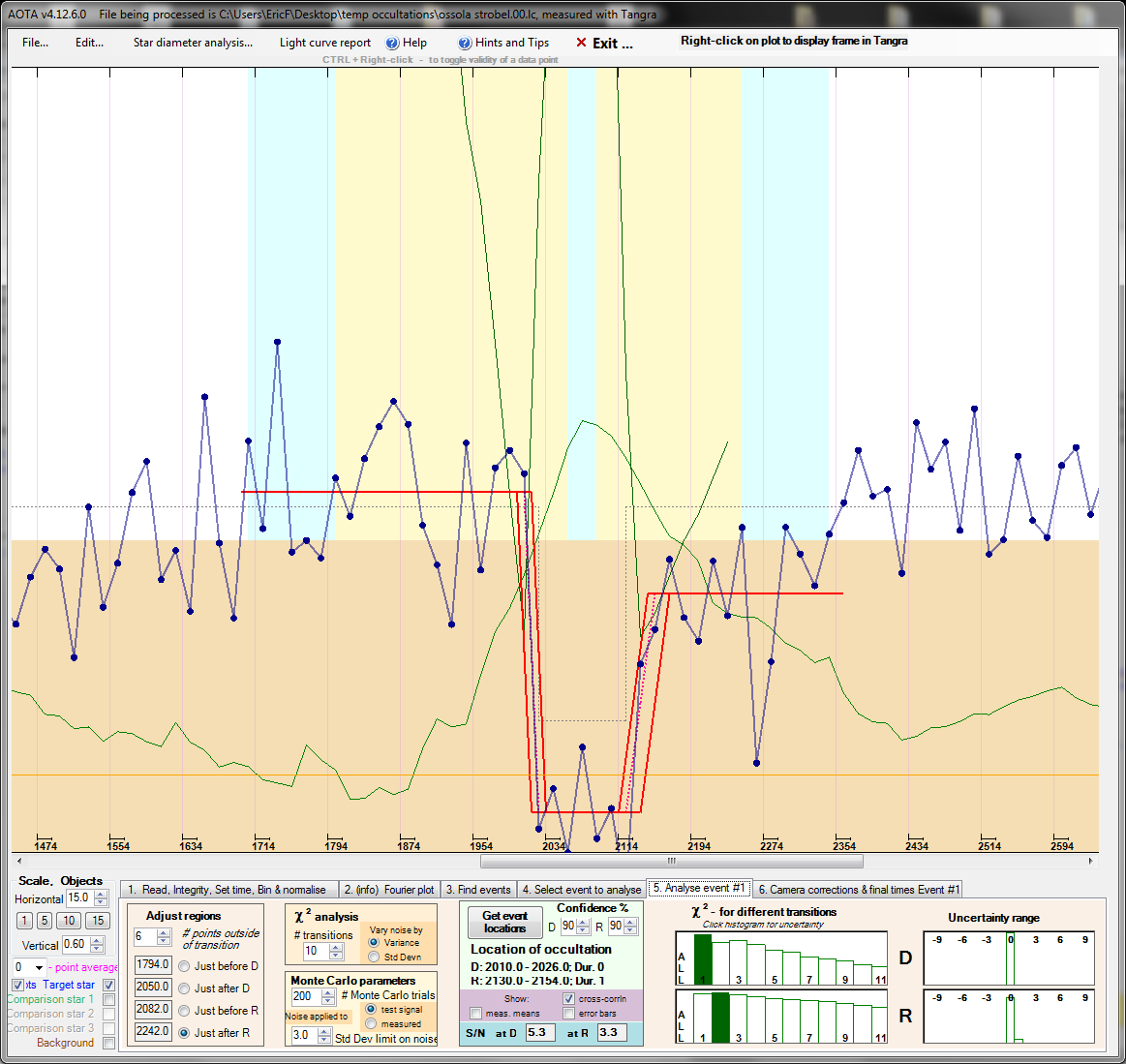Select the Just after D radio button

coord(184,988)
